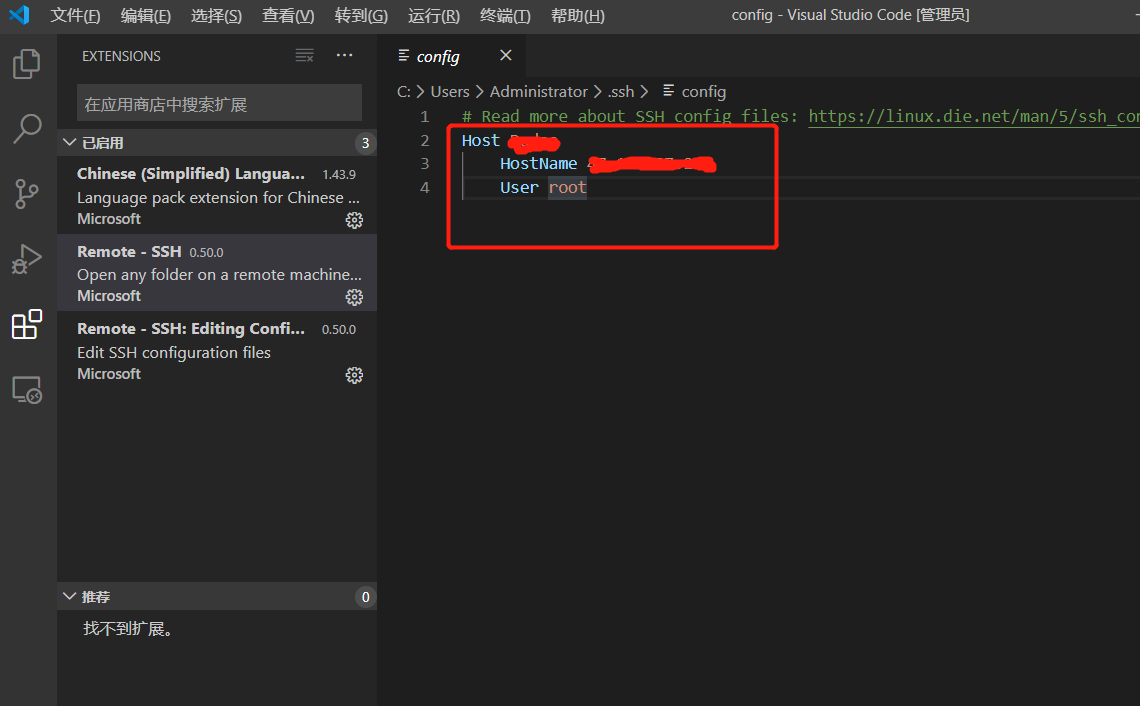This screenshot has height=706, width=1140.
Task: Close the config editor tab
Action: (506, 55)
